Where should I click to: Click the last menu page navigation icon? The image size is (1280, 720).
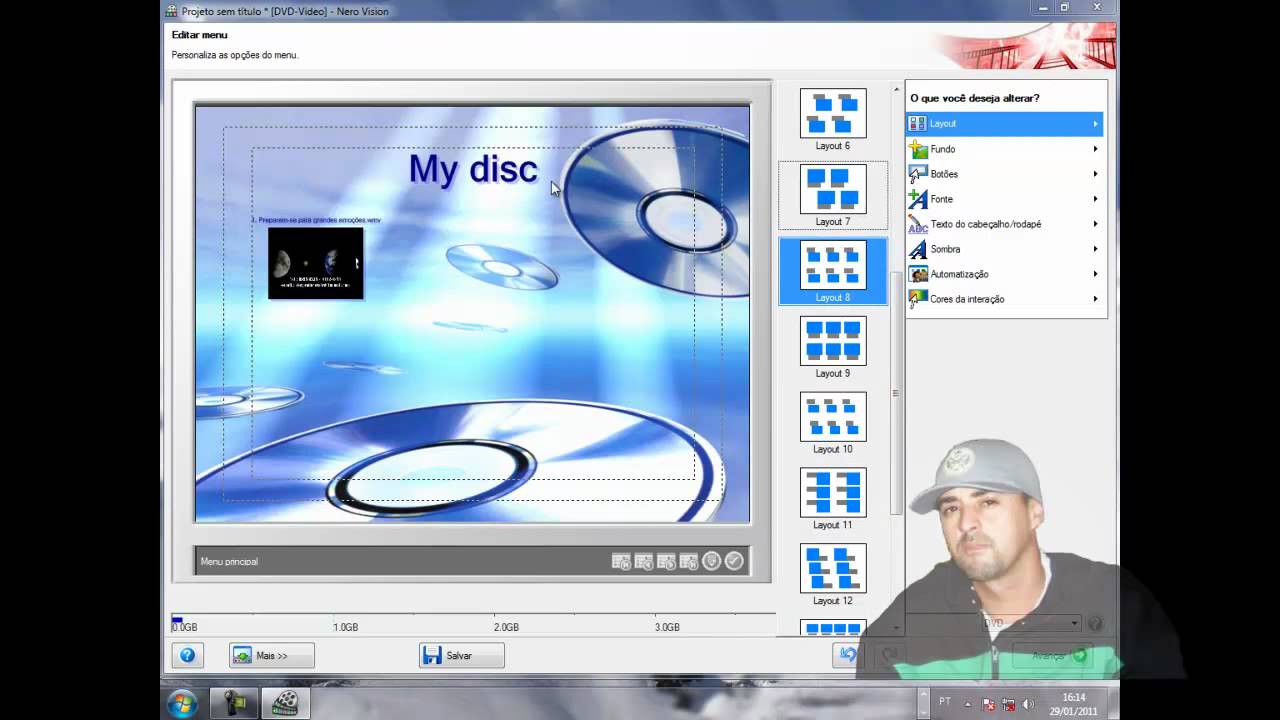(x=689, y=562)
